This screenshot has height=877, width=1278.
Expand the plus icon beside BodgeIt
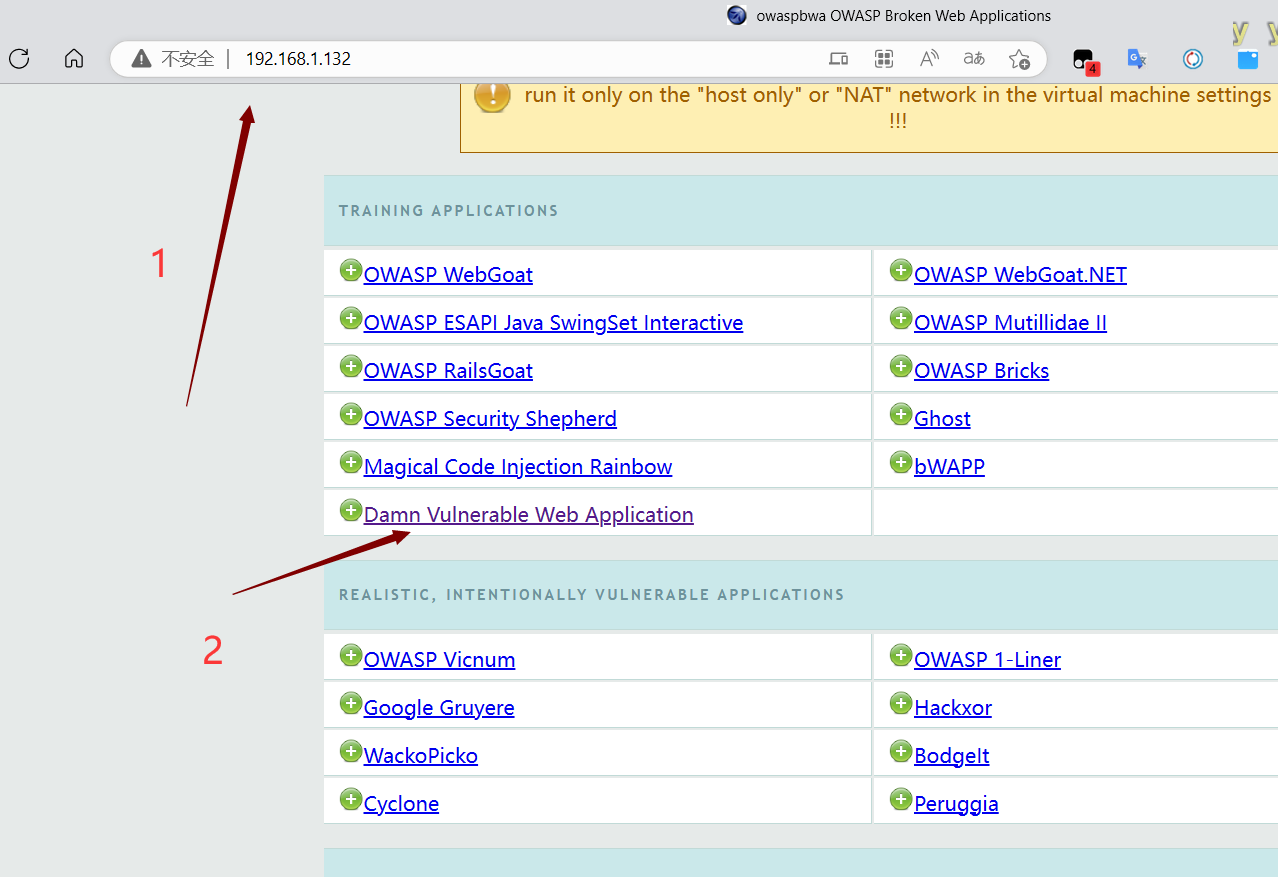click(x=900, y=751)
